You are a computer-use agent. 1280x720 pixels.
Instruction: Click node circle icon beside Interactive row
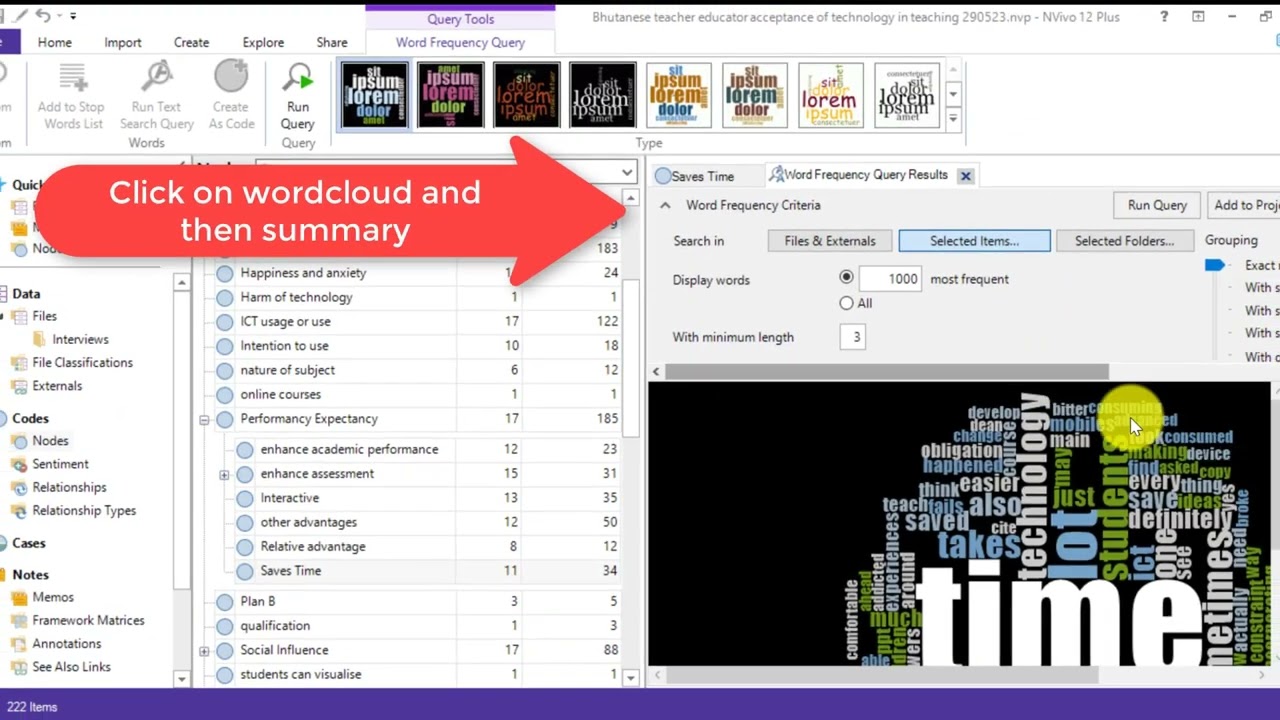click(245, 498)
